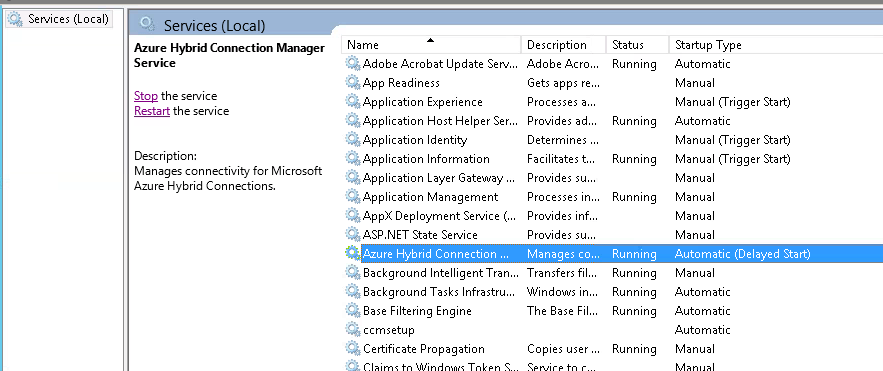
Task: Sort by the Status column header
Action: point(637,44)
